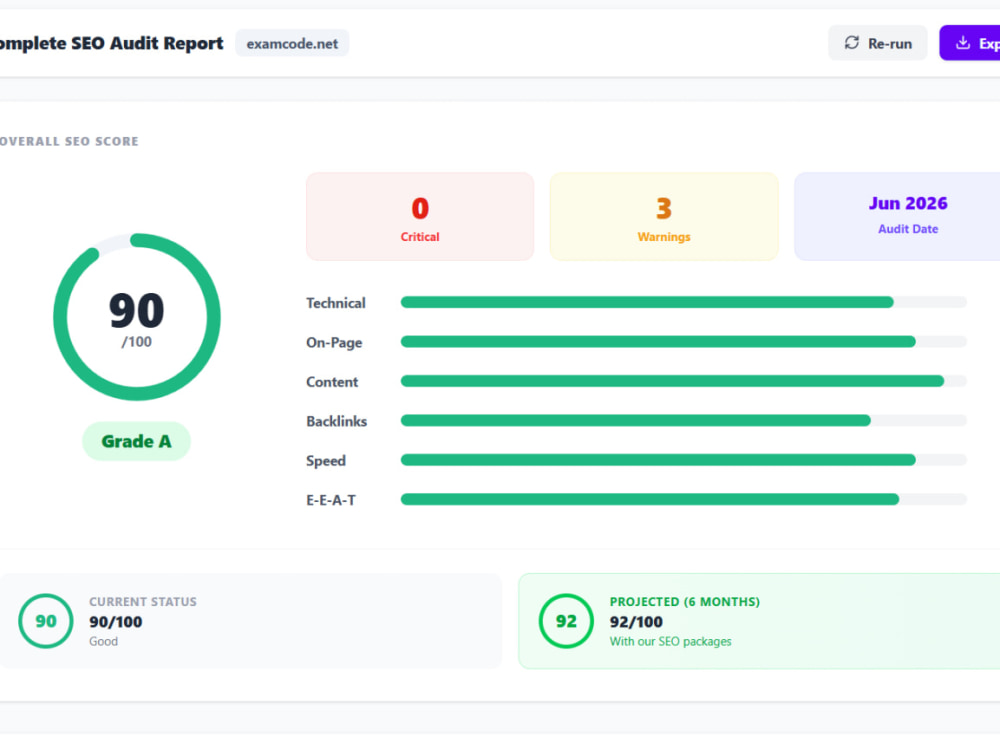Click the E-E-A-T score bar

(684, 499)
